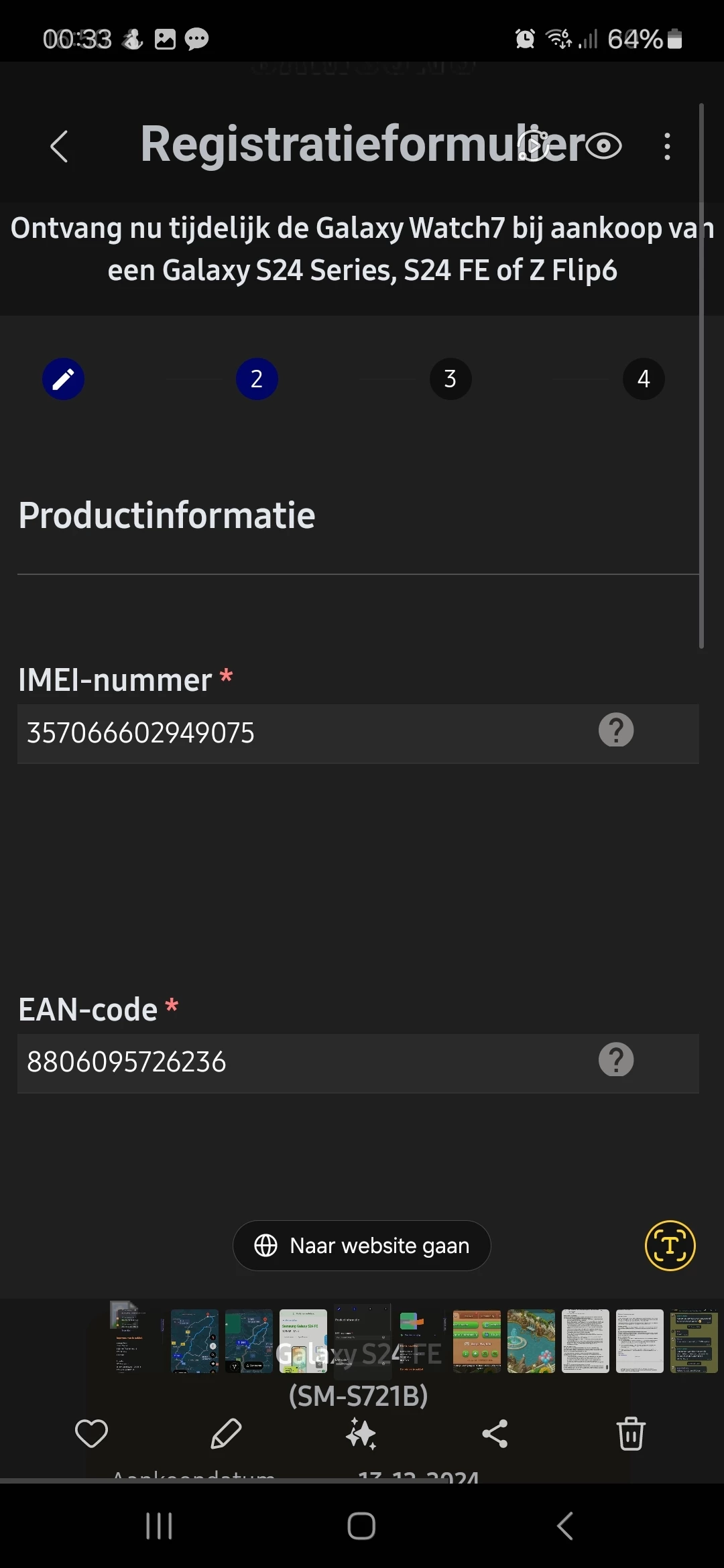Viewport: 724px width, 1568px height.
Task: Mark the image as favorite with the heart
Action: tap(91, 1434)
